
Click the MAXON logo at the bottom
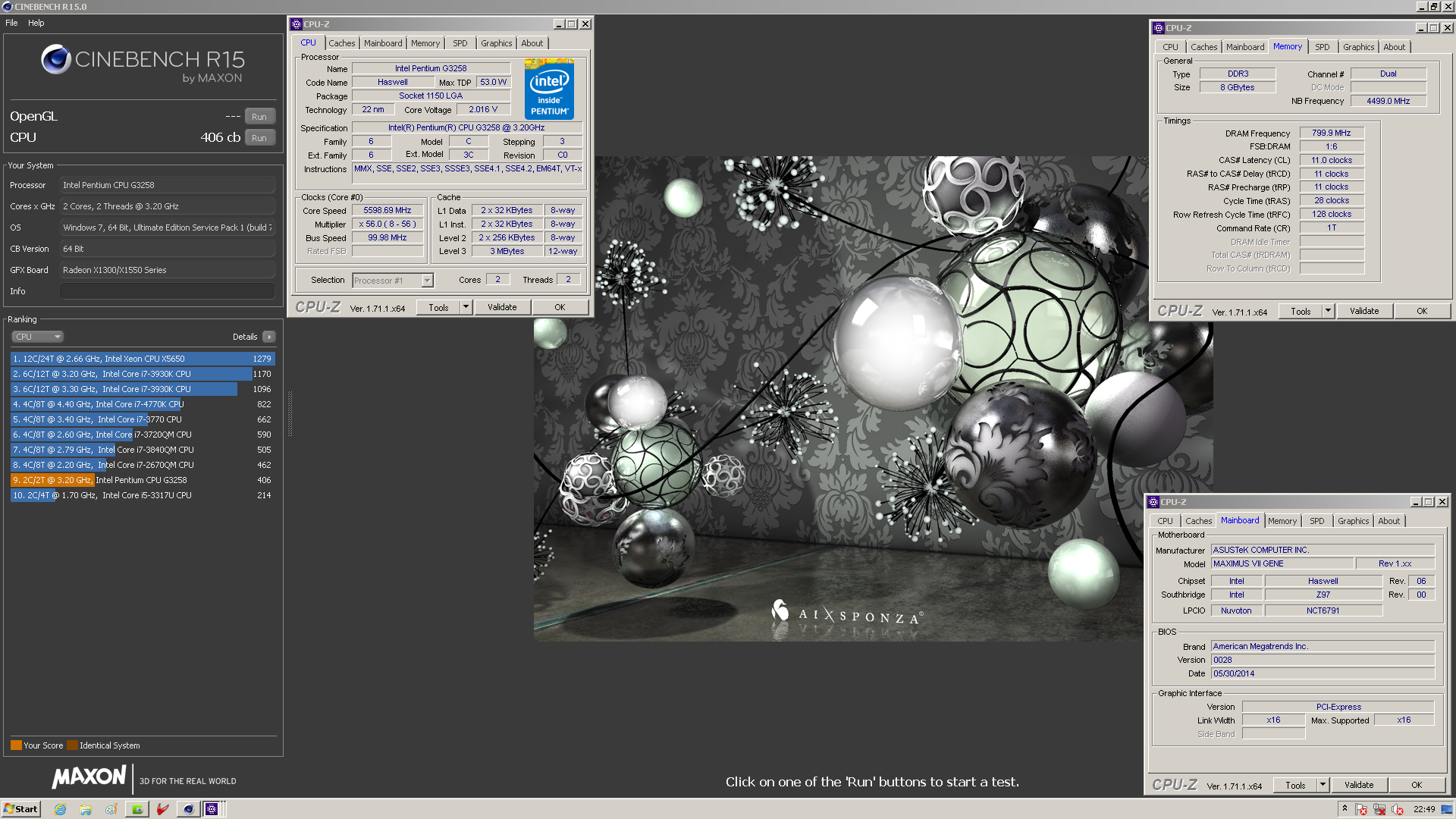tap(89, 777)
